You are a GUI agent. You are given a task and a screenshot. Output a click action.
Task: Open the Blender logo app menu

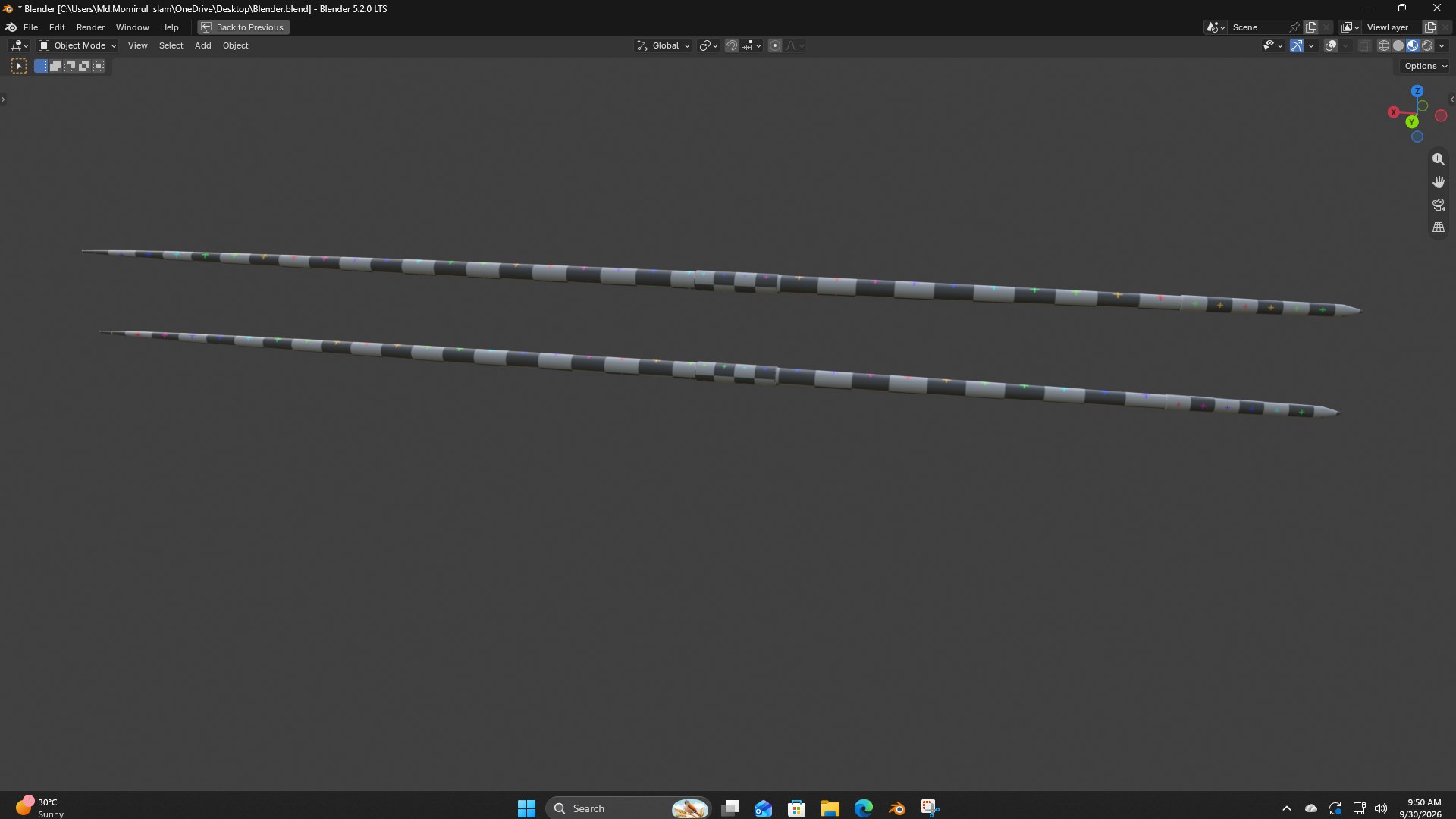(x=11, y=27)
